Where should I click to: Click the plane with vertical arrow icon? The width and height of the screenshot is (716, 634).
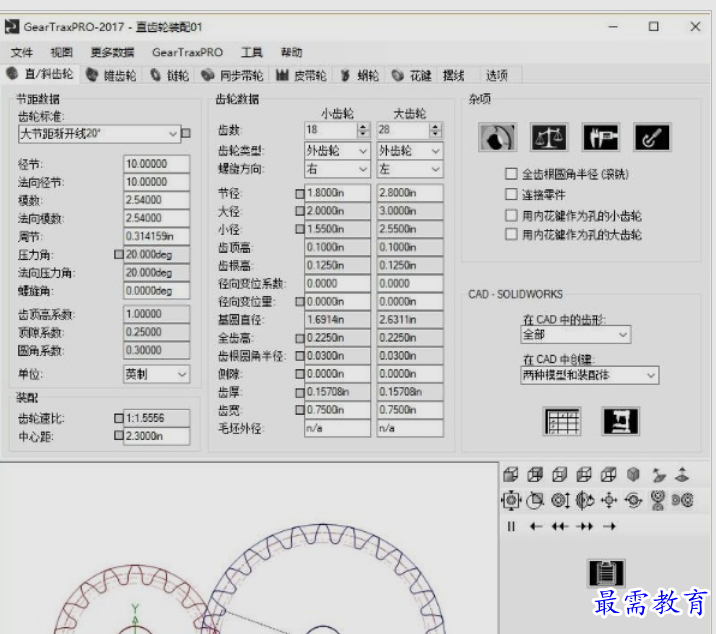[x=682, y=475]
